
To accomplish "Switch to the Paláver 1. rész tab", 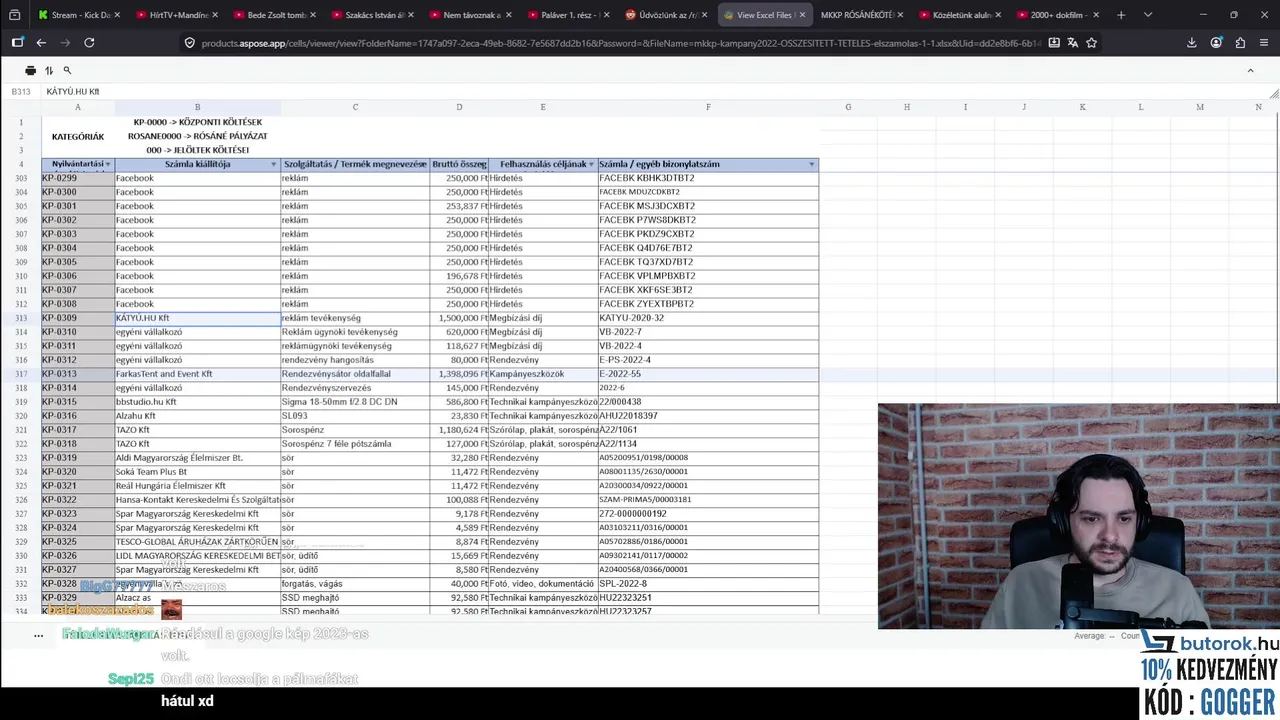I will (x=569, y=15).
